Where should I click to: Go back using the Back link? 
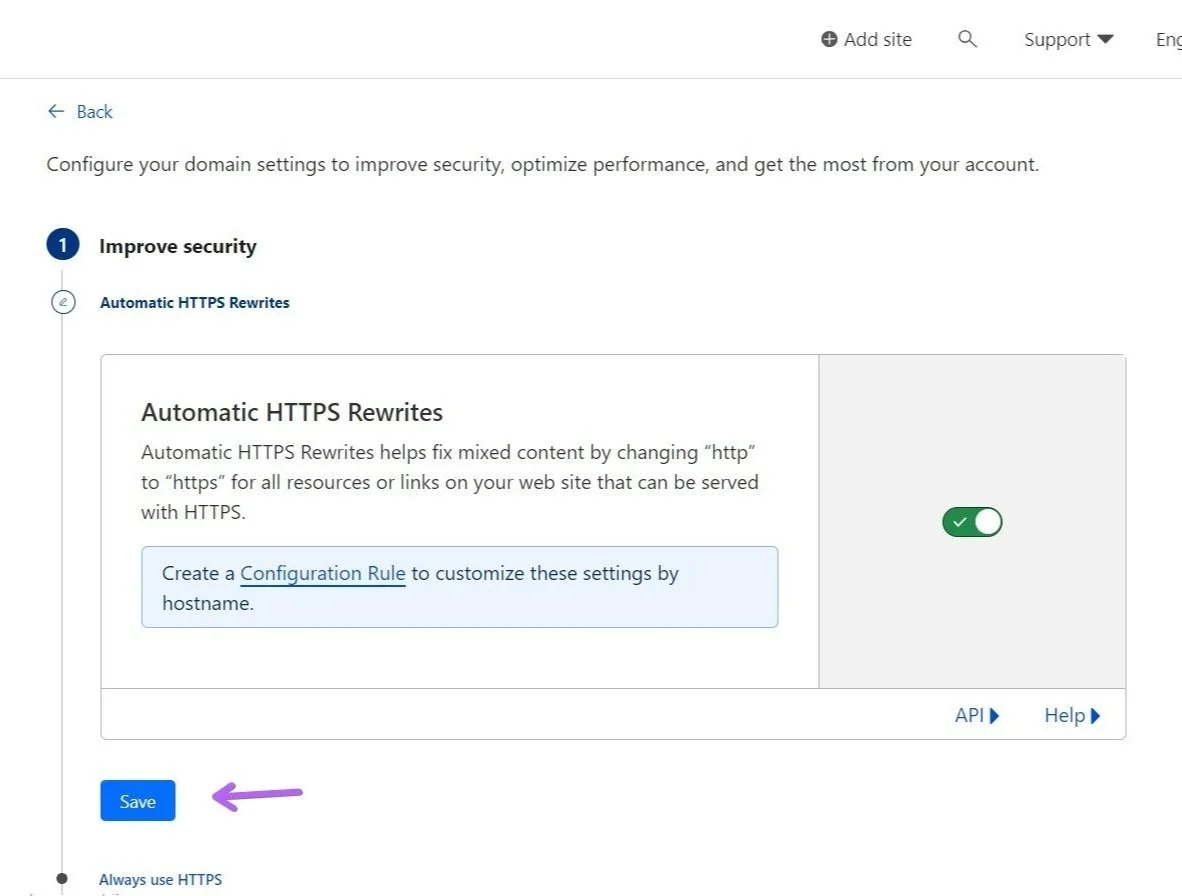95,111
